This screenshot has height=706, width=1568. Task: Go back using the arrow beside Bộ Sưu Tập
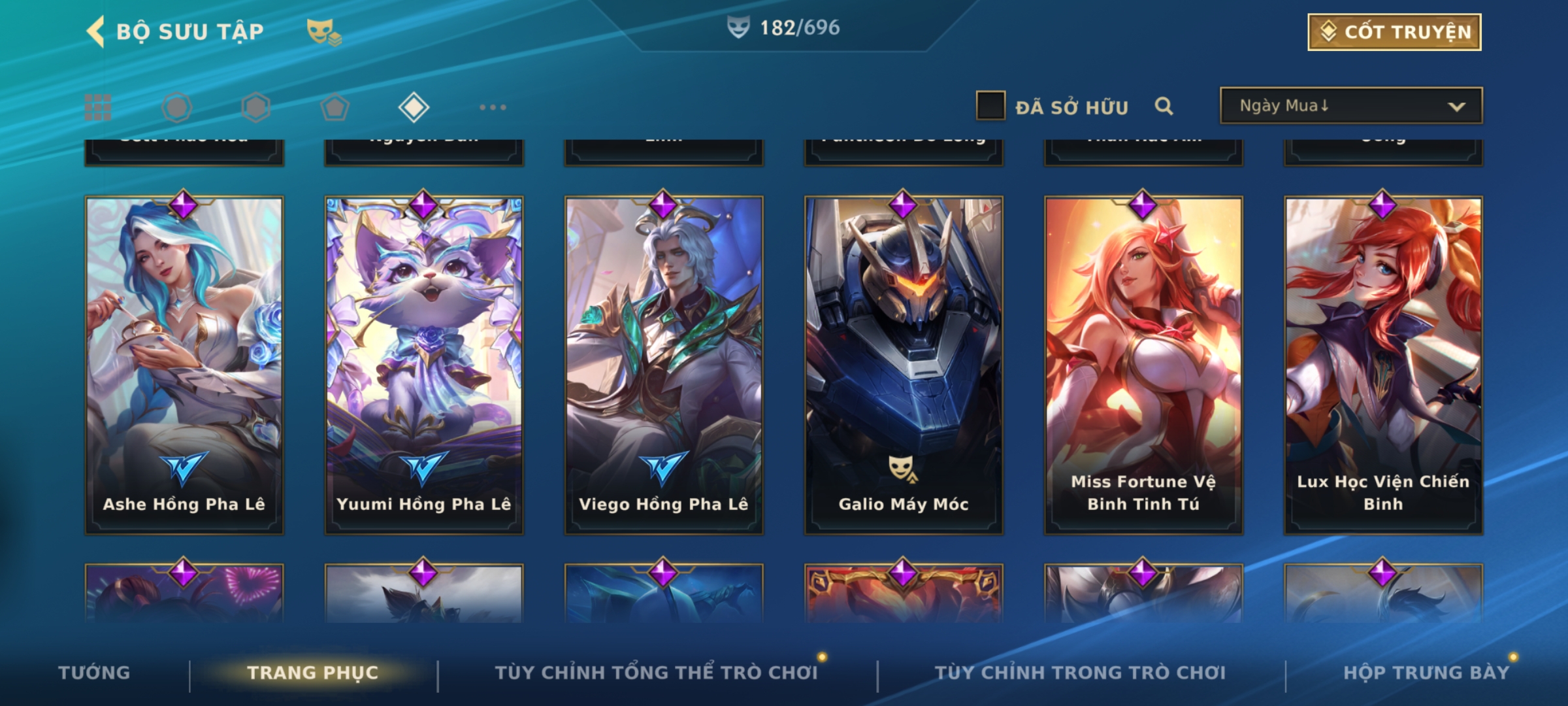95,31
